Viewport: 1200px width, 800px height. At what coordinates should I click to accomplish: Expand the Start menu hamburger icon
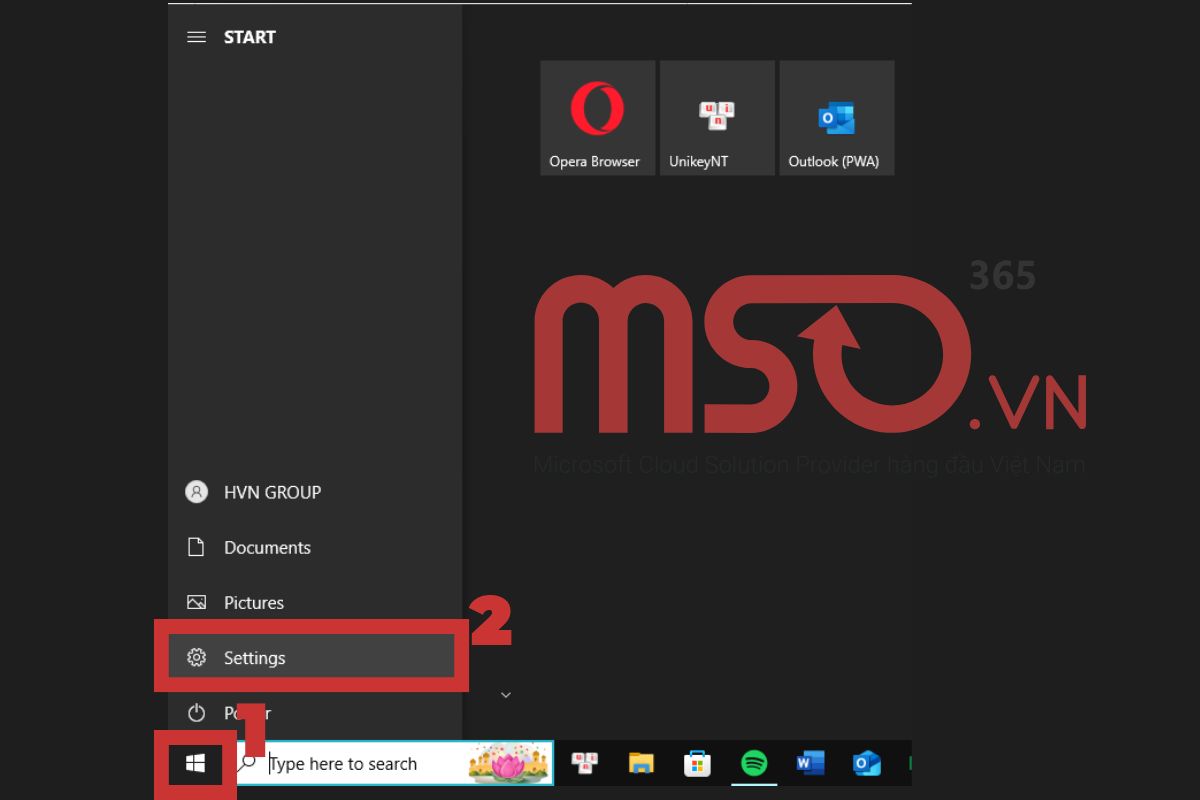click(197, 37)
